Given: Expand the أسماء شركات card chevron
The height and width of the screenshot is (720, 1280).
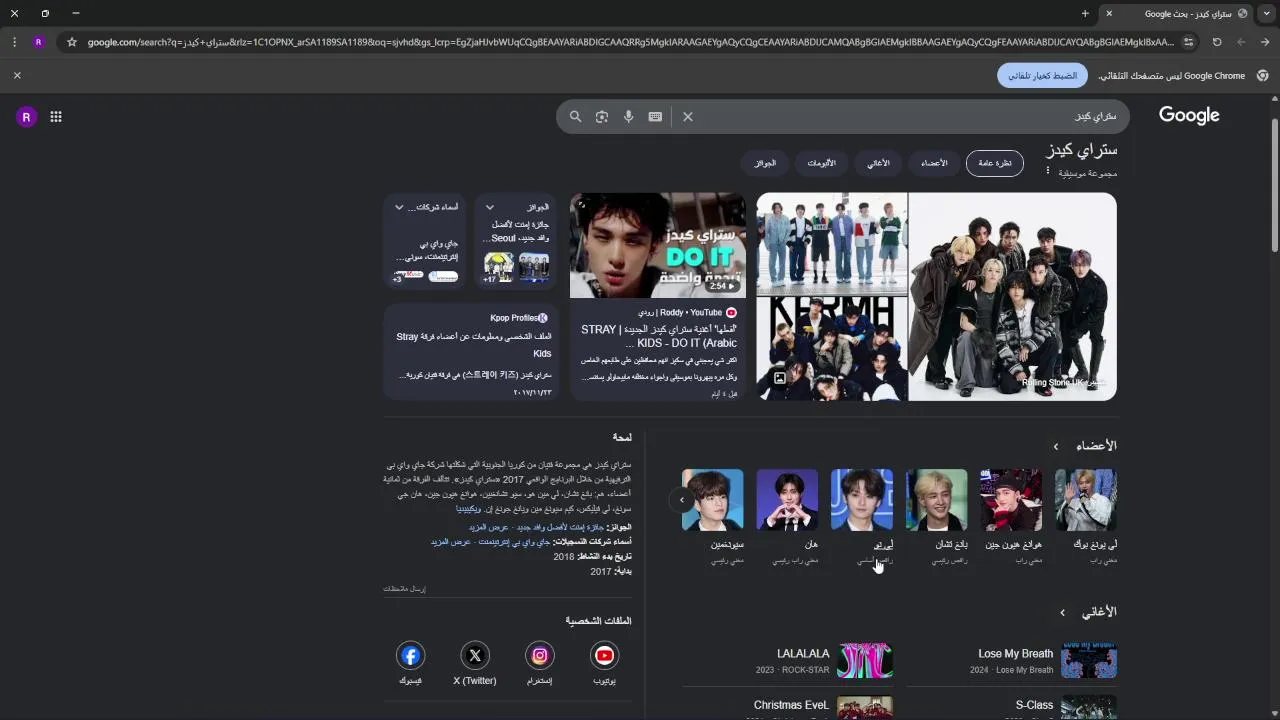Looking at the screenshot, I should point(399,207).
